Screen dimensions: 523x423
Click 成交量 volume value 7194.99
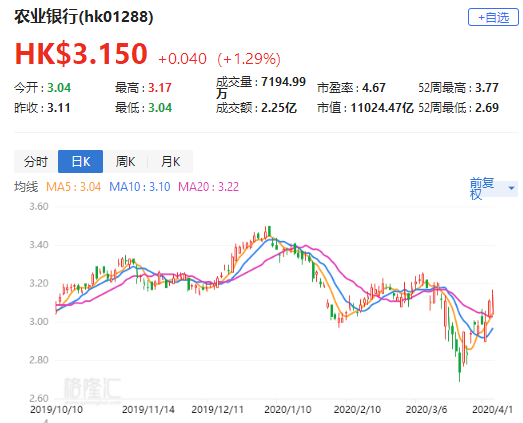(x=284, y=82)
